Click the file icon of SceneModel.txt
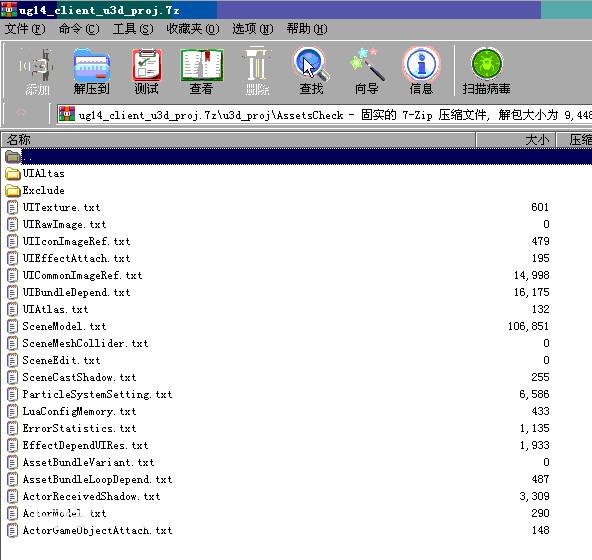 [12, 326]
